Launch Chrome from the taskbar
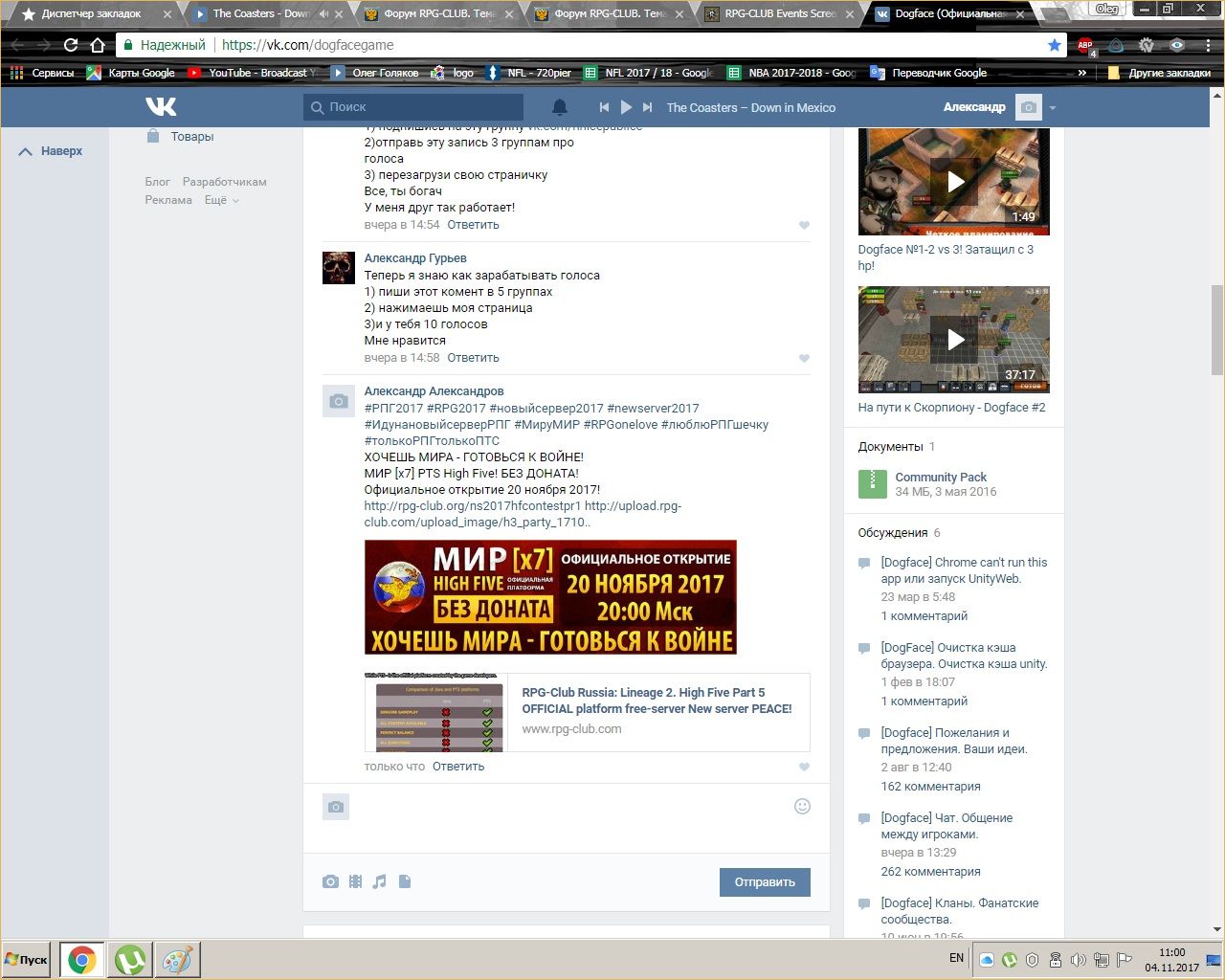The width and height of the screenshot is (1225, 980). click(81, 960)
